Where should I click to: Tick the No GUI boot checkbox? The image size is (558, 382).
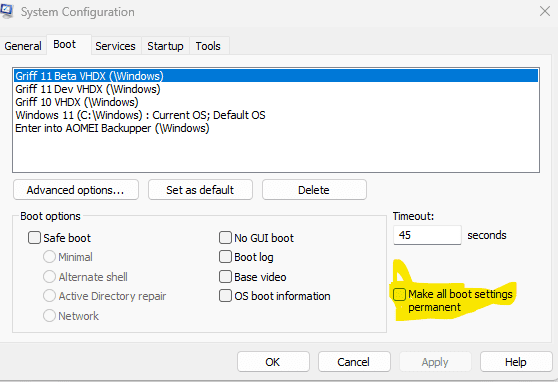tap(225, 237)
